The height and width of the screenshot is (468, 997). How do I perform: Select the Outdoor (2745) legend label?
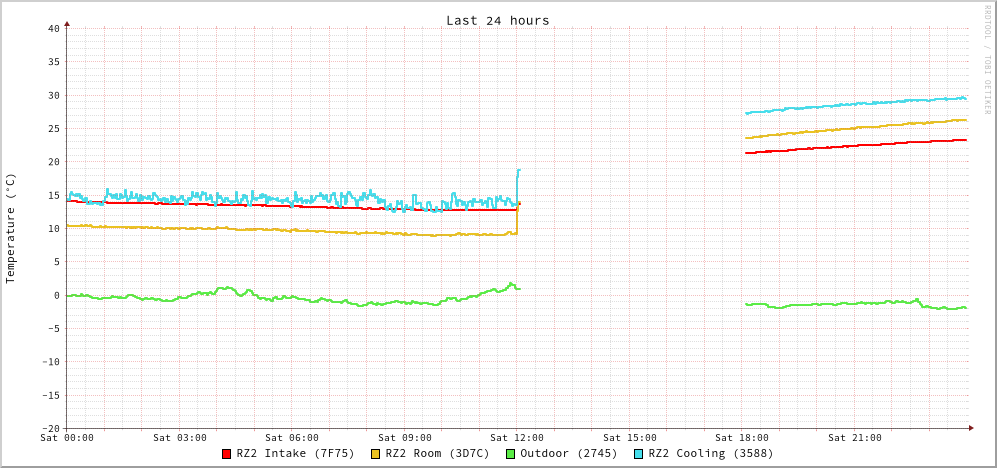(x=568, y=453)
